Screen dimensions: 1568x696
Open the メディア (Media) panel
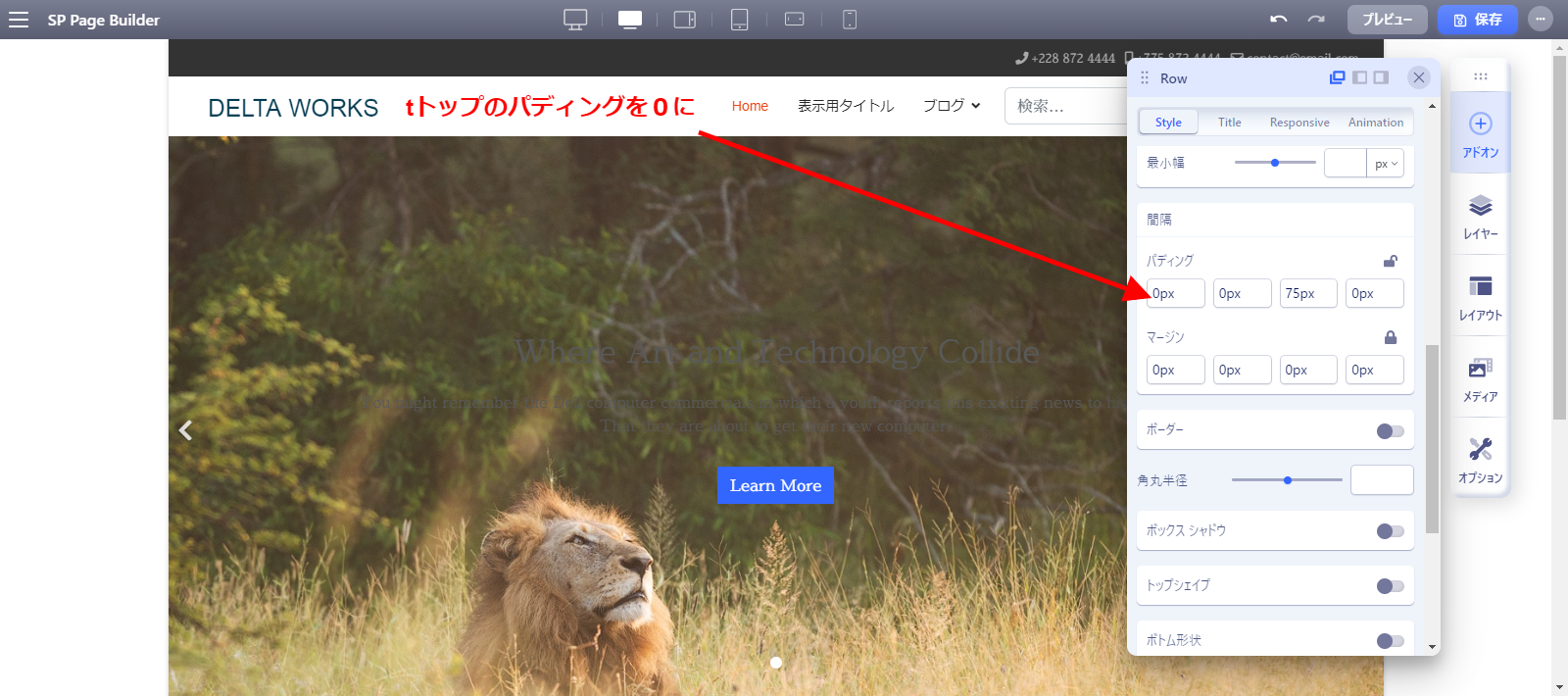1480,378
